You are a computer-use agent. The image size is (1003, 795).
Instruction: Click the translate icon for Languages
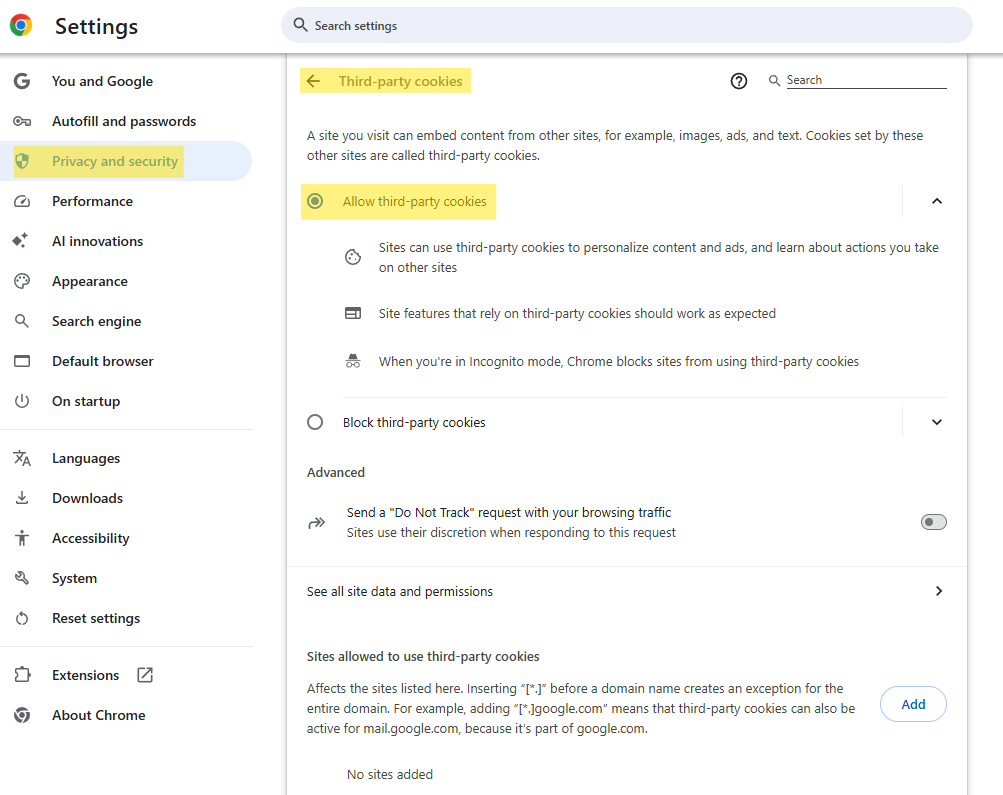pos(22,458)
